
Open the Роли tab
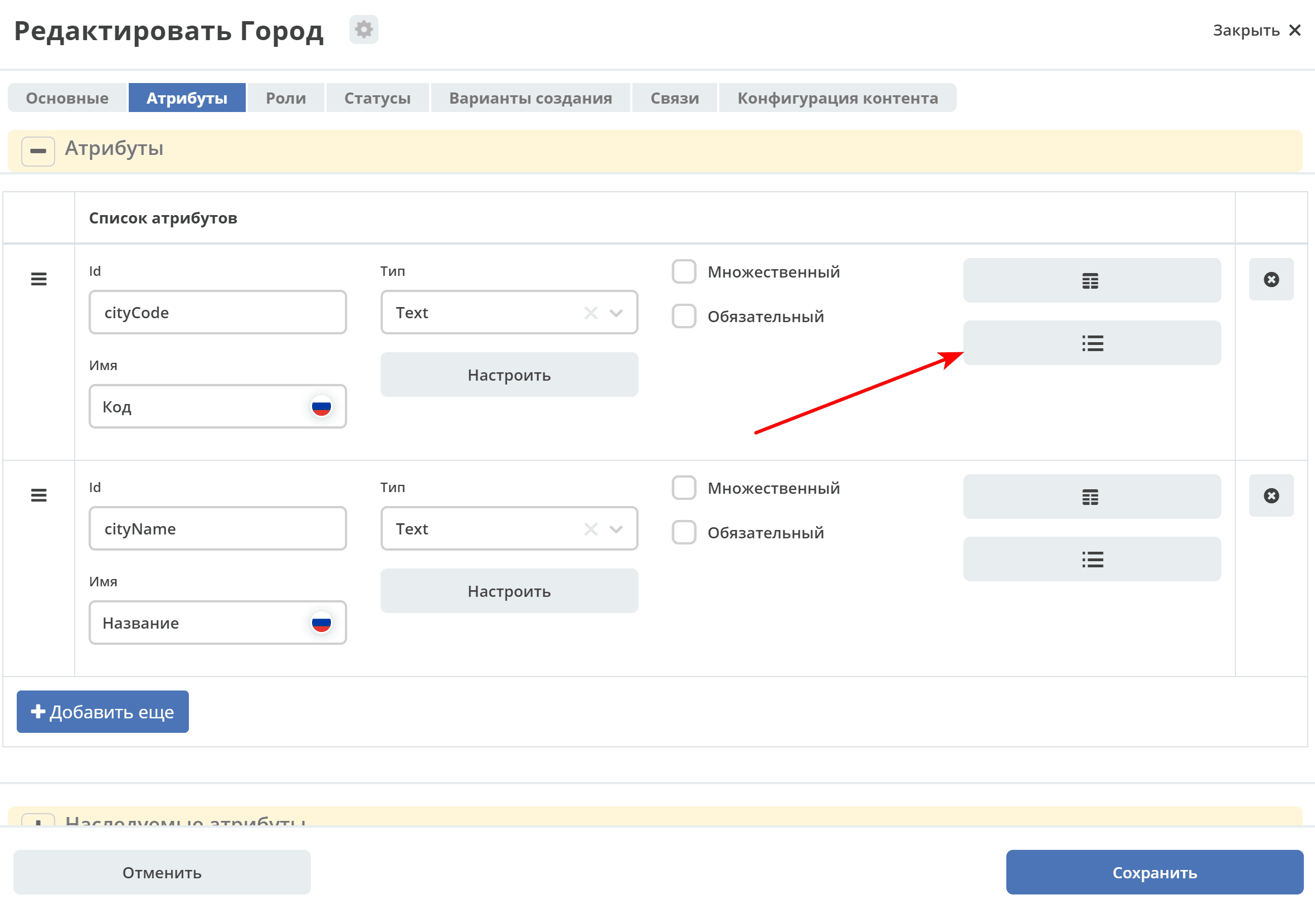[286, 98]
